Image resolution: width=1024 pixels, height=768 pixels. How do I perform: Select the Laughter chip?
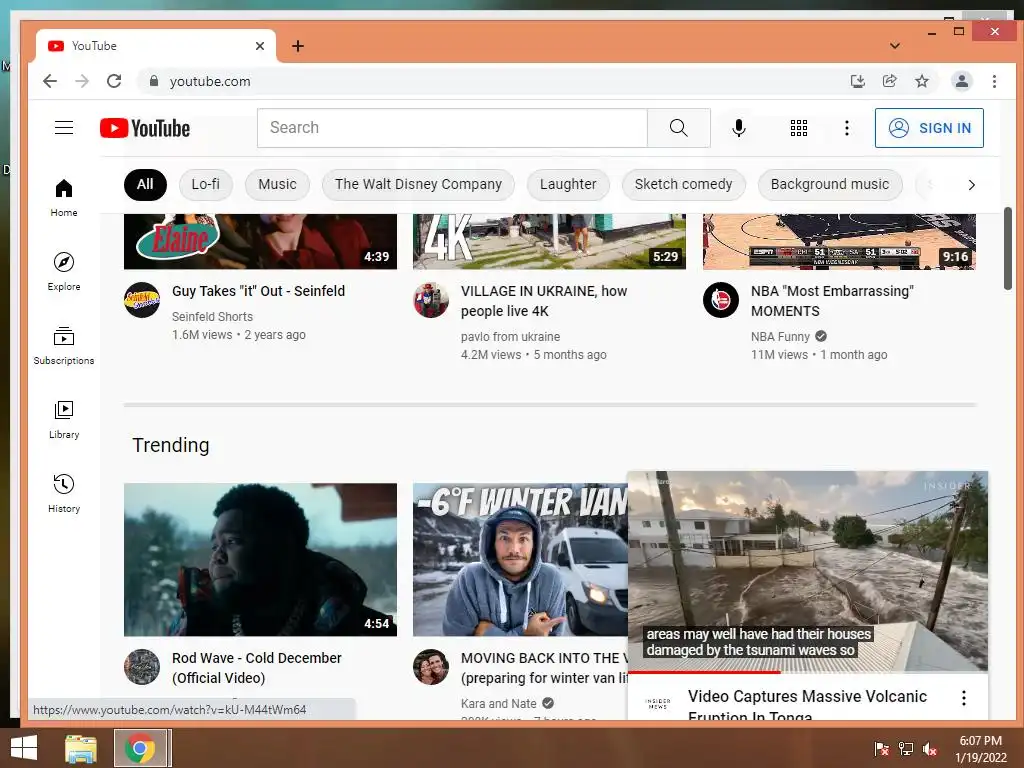568,184
